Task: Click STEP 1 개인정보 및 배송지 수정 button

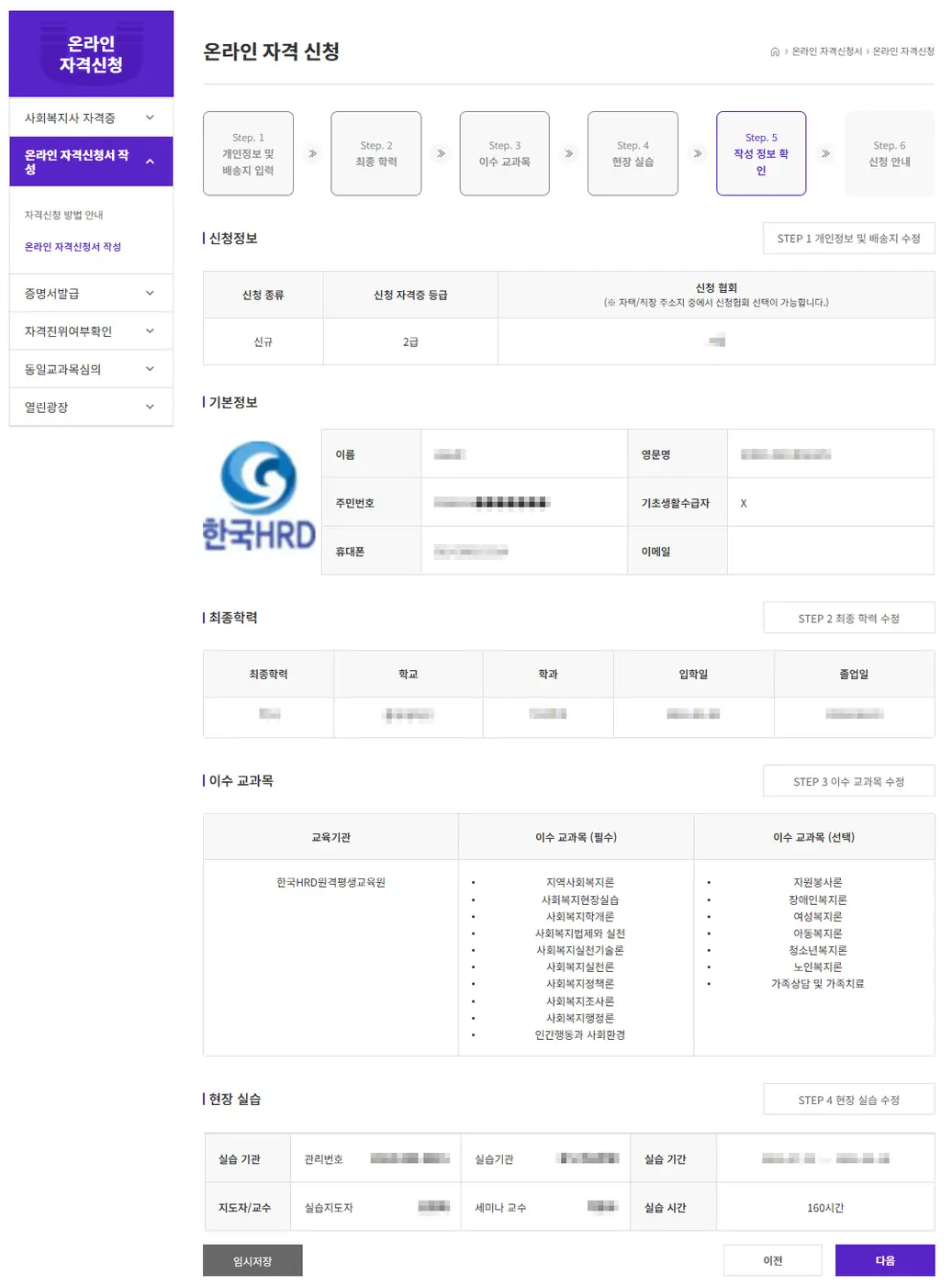Action: click(x=849, y=239)
